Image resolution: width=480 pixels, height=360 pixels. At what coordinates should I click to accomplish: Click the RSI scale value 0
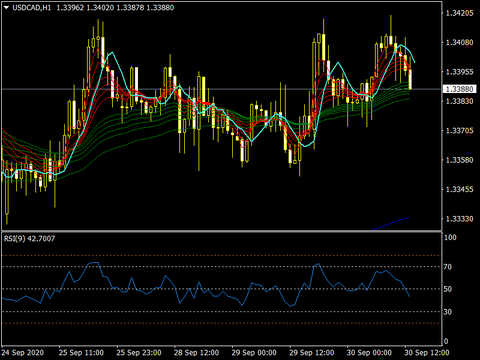[446, 341]
